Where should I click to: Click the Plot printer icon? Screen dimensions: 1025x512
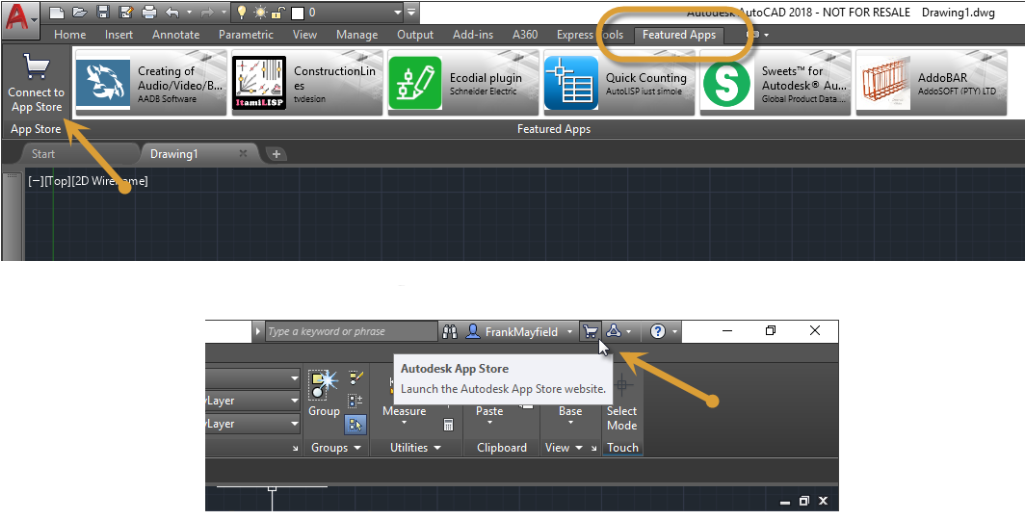click(149, 12)
